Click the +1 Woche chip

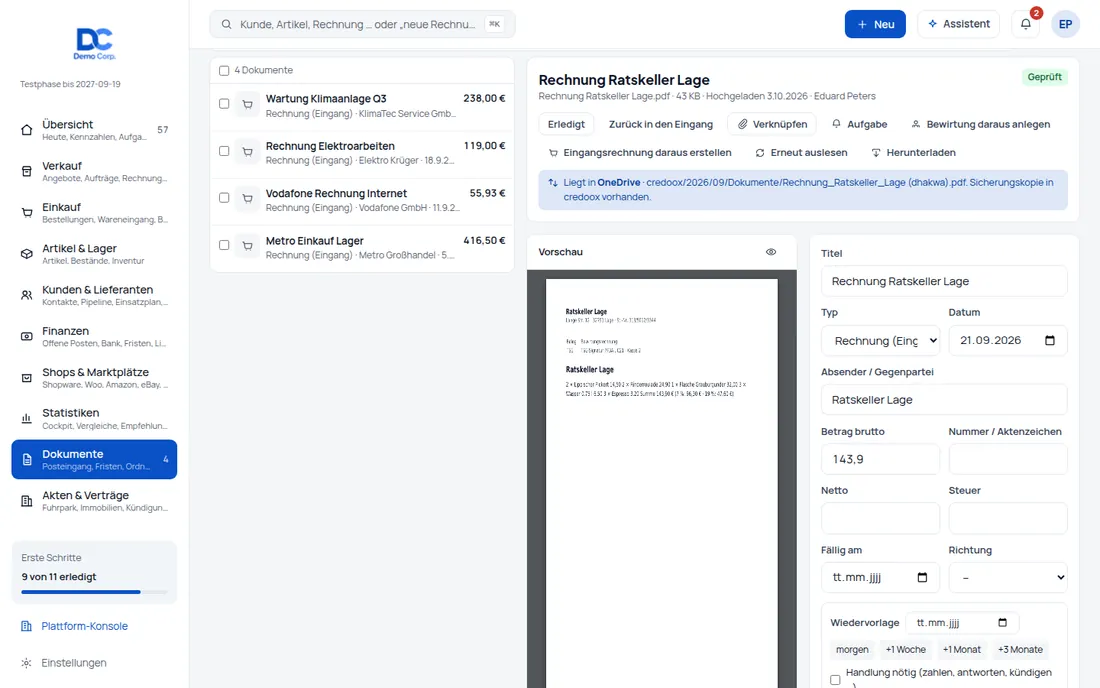pyautogui.click(x=905, y=649)
